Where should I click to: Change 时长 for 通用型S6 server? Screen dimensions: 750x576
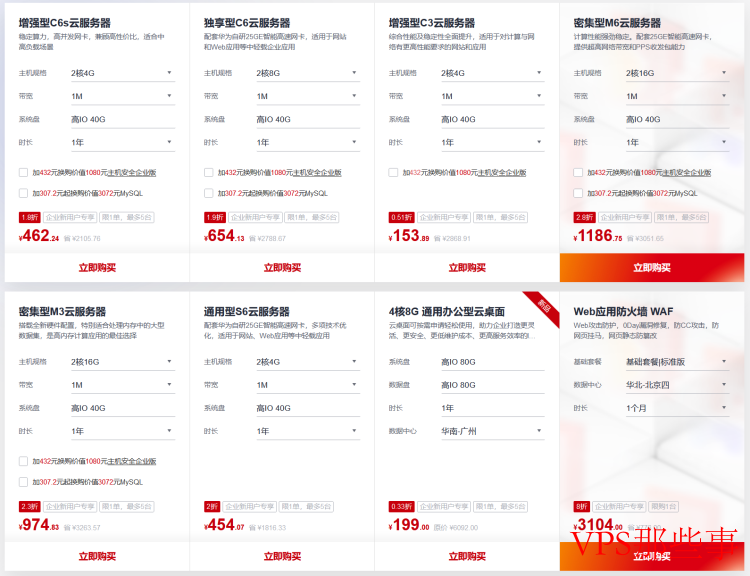[308, 432]
